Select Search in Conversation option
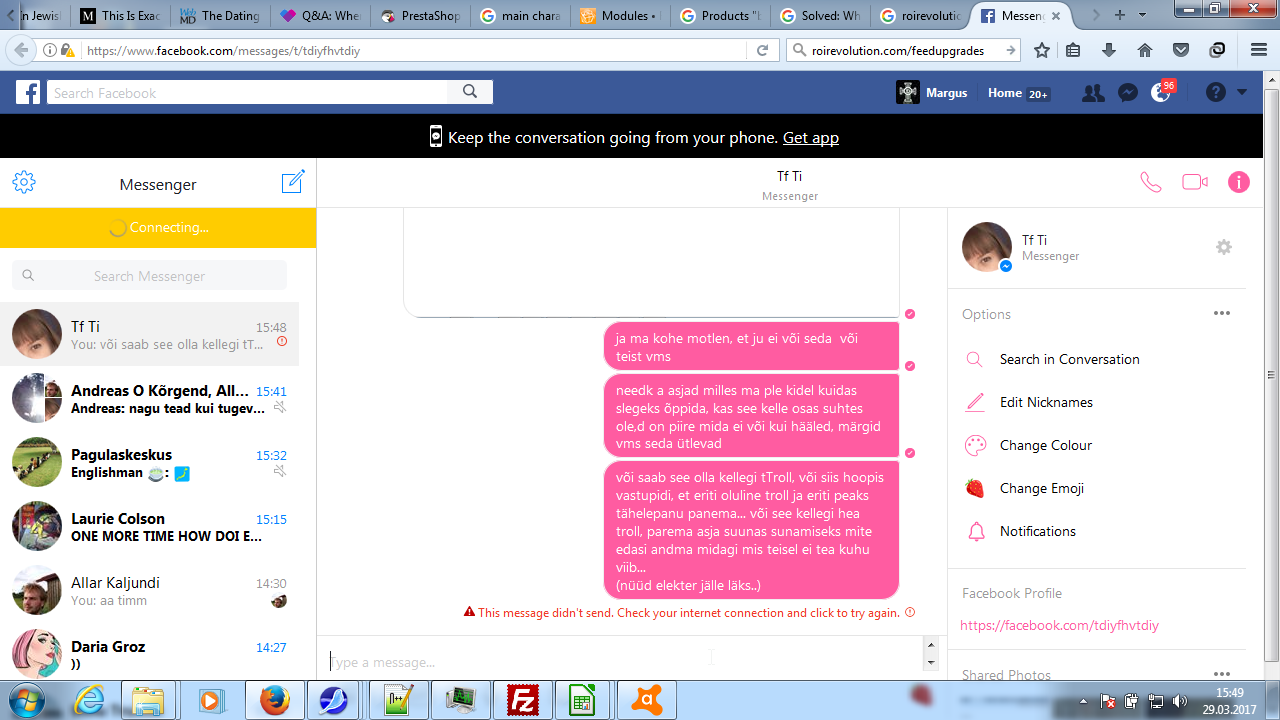The image size is (1280, 720). tap(1069, 359)
